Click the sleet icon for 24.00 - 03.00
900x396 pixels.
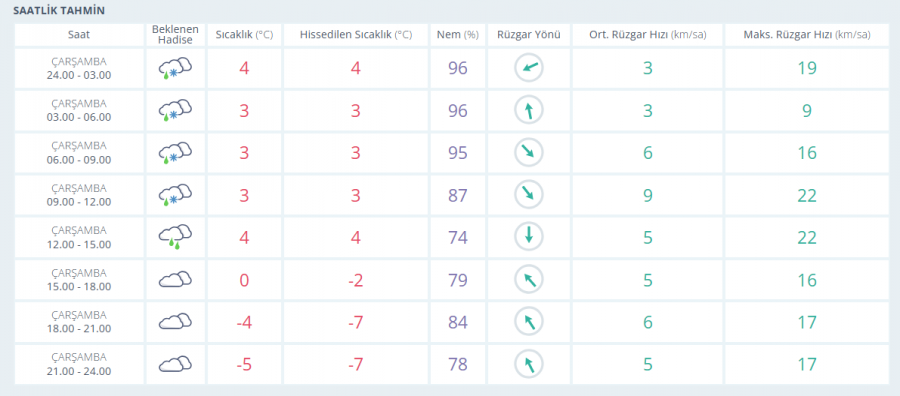click(175, 68)
